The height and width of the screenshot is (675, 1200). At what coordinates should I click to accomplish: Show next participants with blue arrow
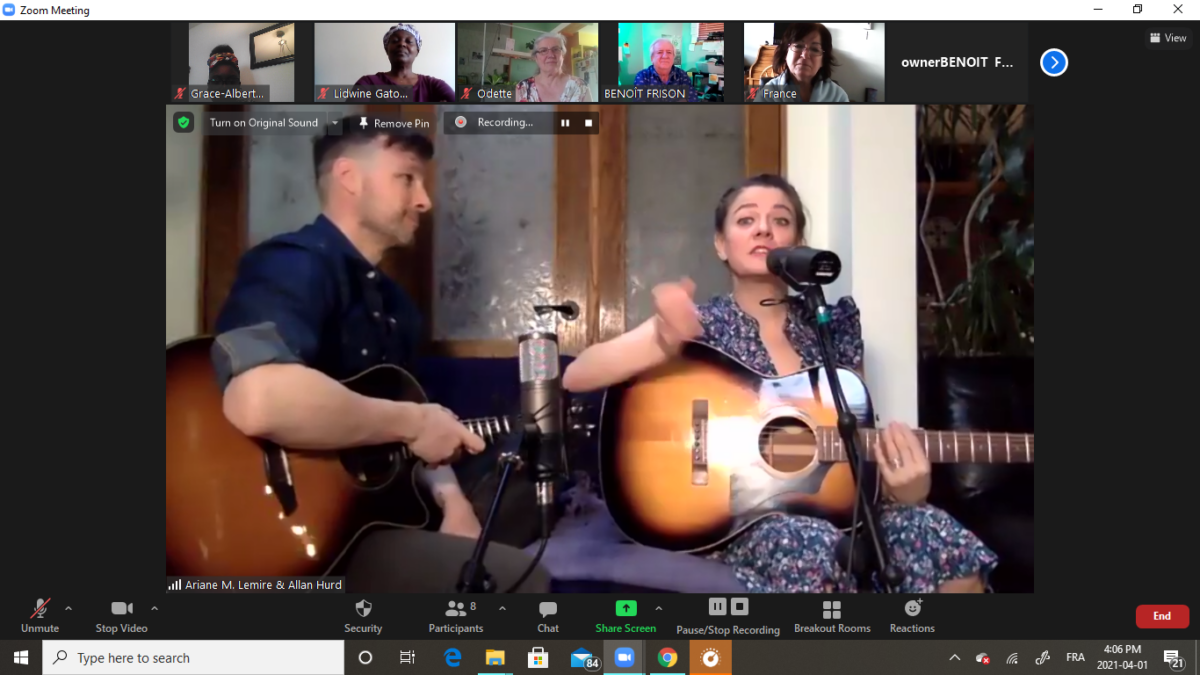click(x=1054, y=63)
